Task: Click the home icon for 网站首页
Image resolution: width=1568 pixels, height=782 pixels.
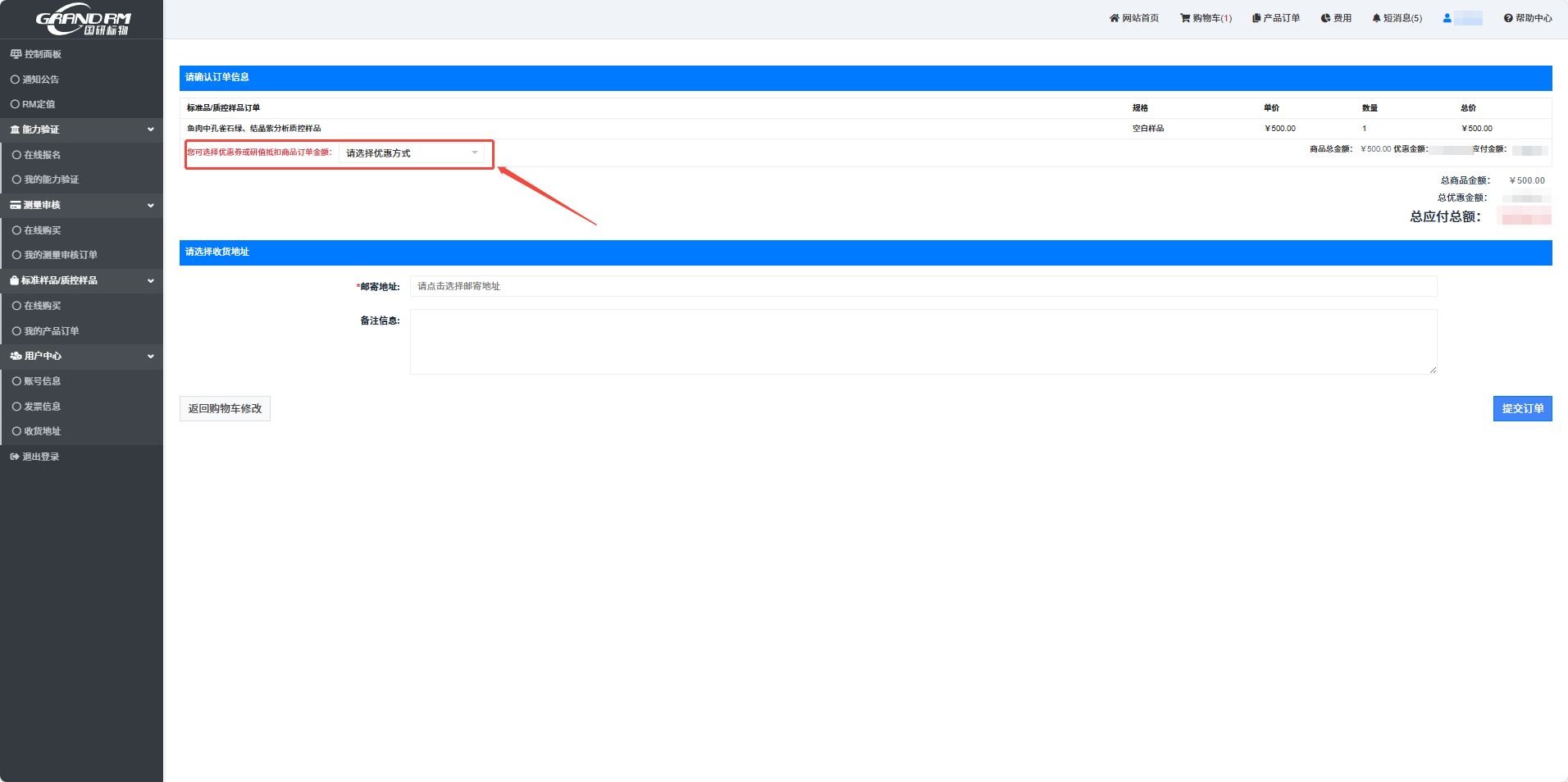Action: 1114,18
